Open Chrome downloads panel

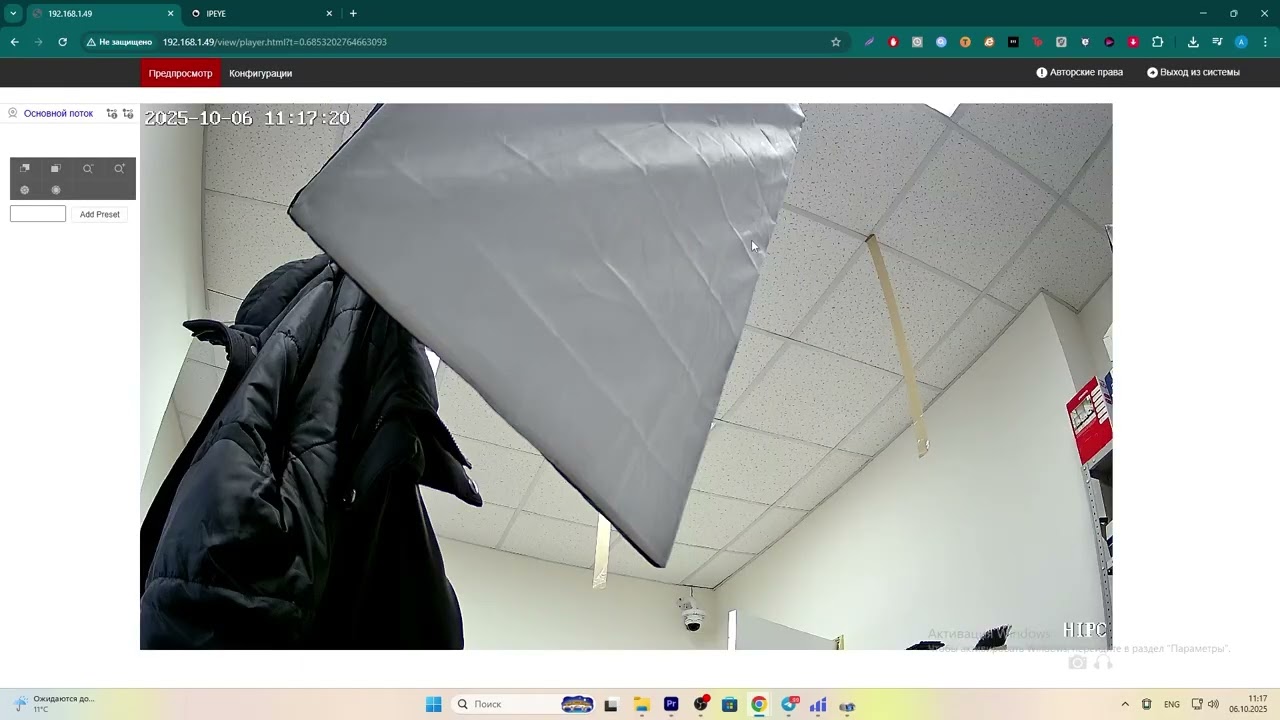tap(1193, 42)
